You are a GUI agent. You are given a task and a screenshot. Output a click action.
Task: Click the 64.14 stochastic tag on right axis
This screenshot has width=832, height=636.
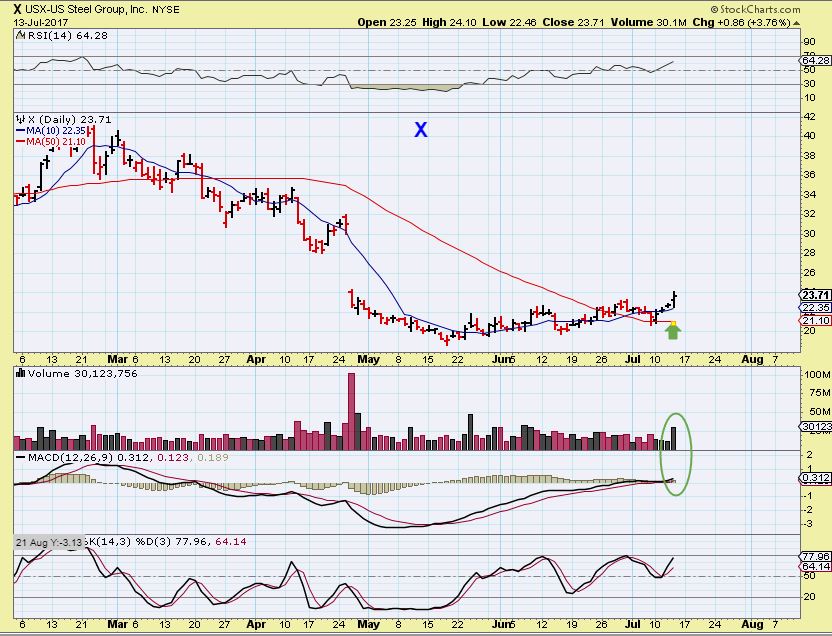(816, 567)
